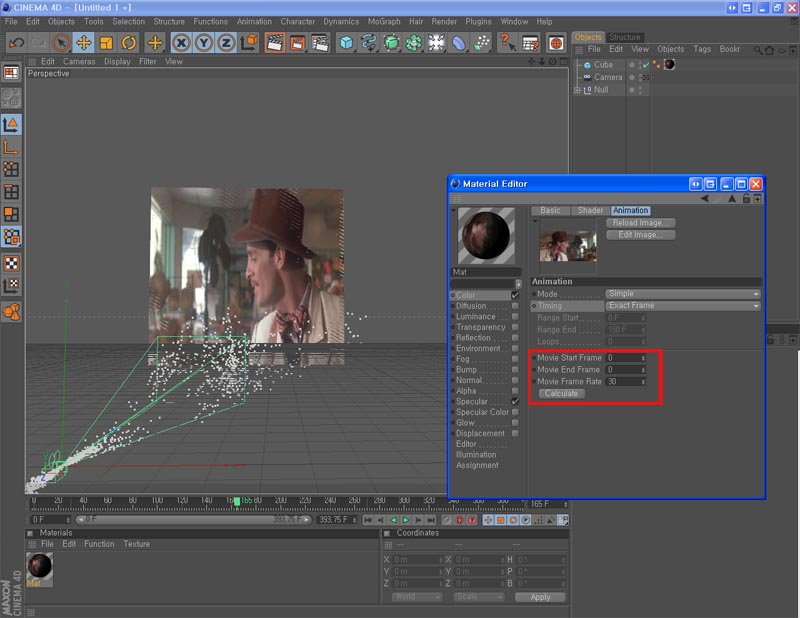Switch to the Basic tab
800x618 pixels.
coord(550,210)
